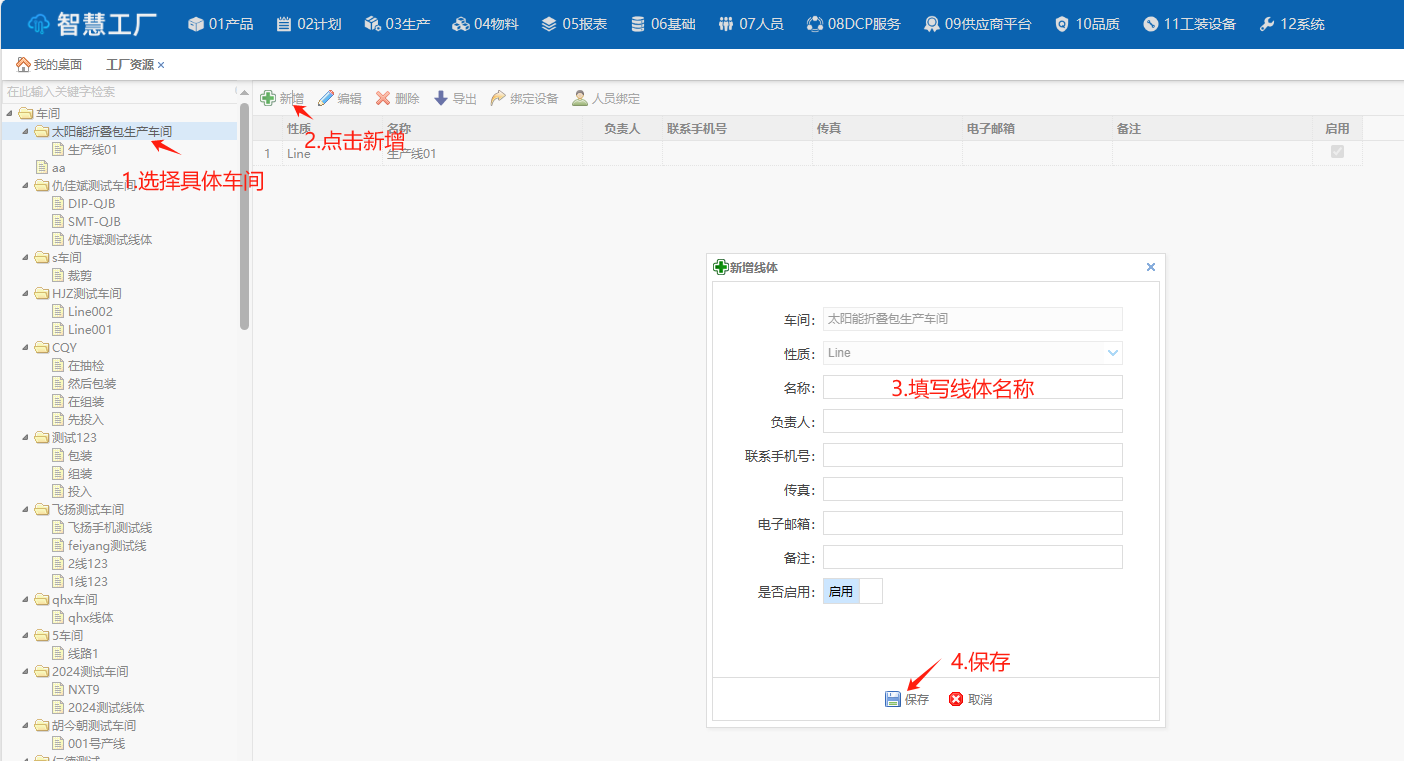Toggle the 是否启用 switch in dialog
The width and height of the screenshot is (1404, 761).
(853, 591)
